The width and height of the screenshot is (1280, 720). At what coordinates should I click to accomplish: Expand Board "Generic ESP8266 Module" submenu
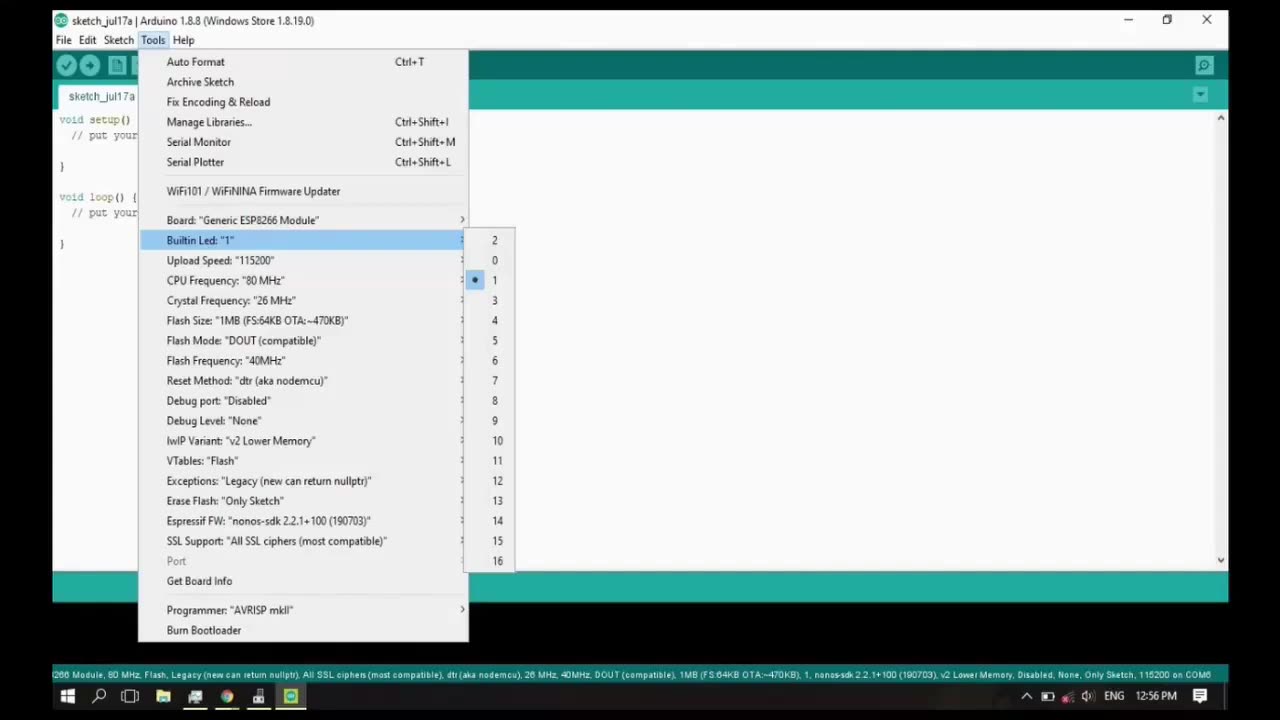pyautogui.click(x=303, y=220)
